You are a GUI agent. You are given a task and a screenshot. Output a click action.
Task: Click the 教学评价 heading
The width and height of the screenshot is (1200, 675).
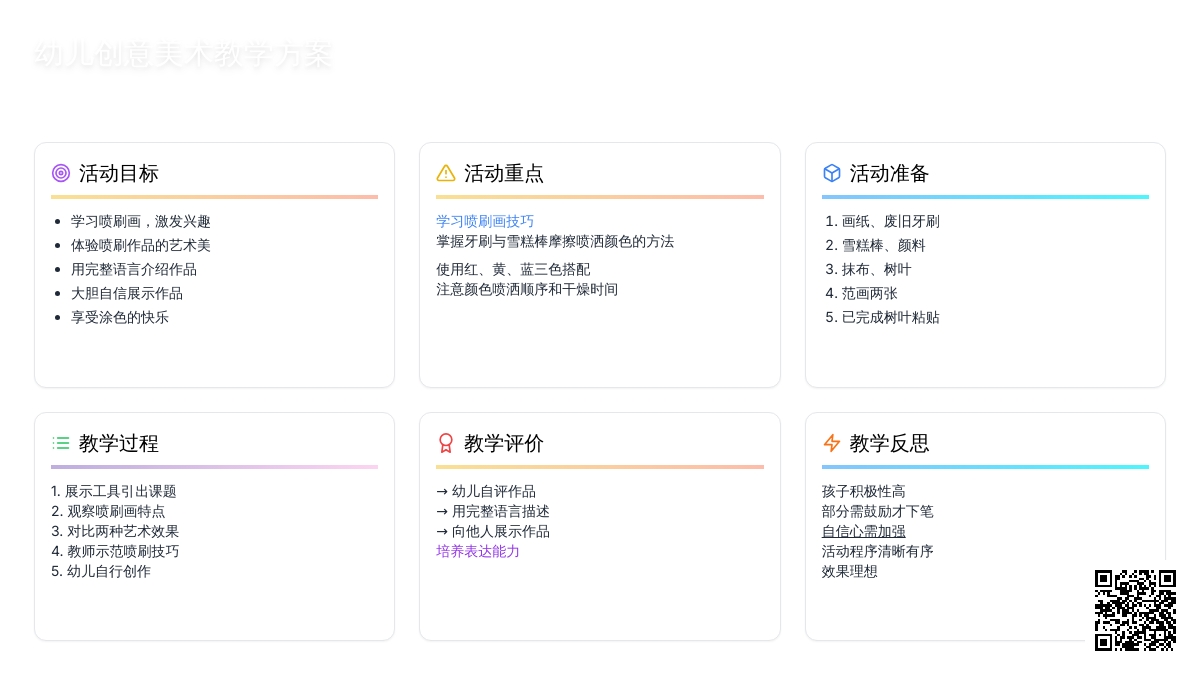(x=504, y=443)
